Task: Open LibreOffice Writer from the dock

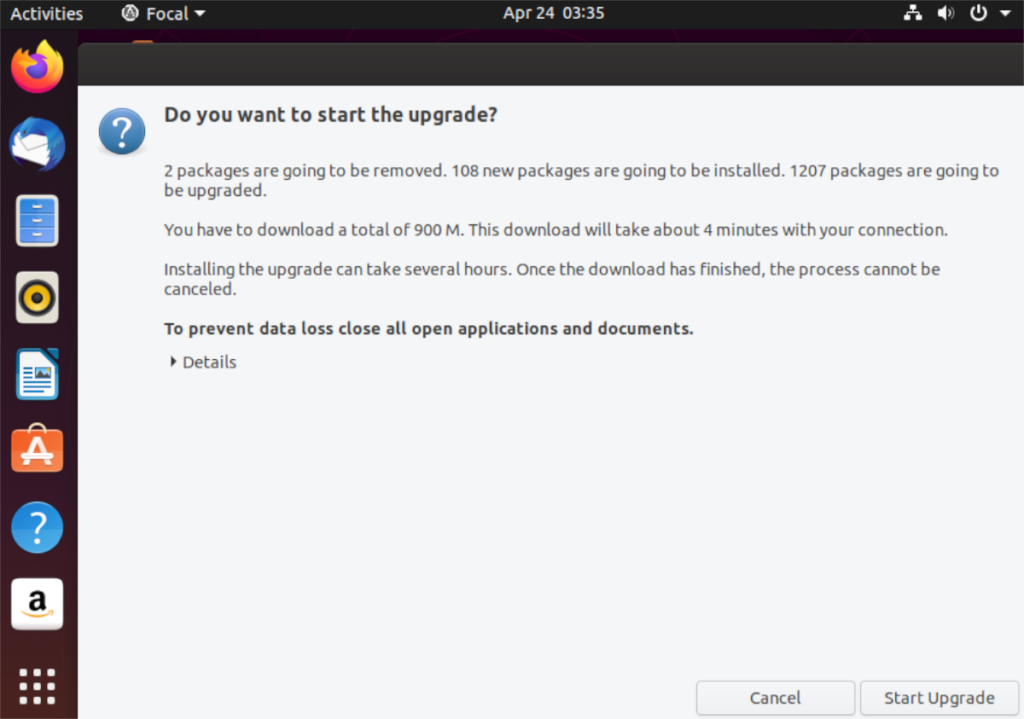Action: (x=37, y=374)
